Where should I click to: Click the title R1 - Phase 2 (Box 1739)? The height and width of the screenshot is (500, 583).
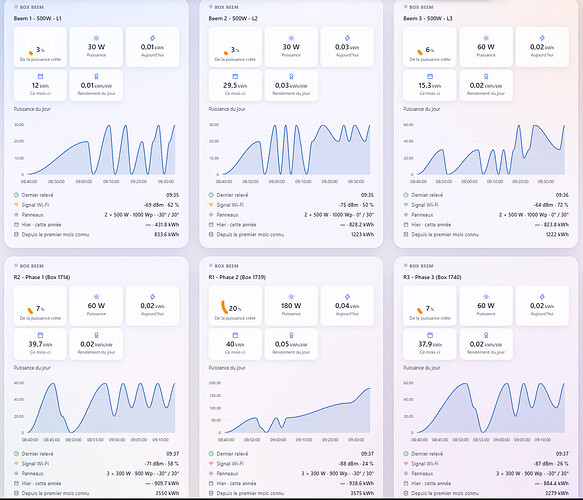click(x=237, y=277)
